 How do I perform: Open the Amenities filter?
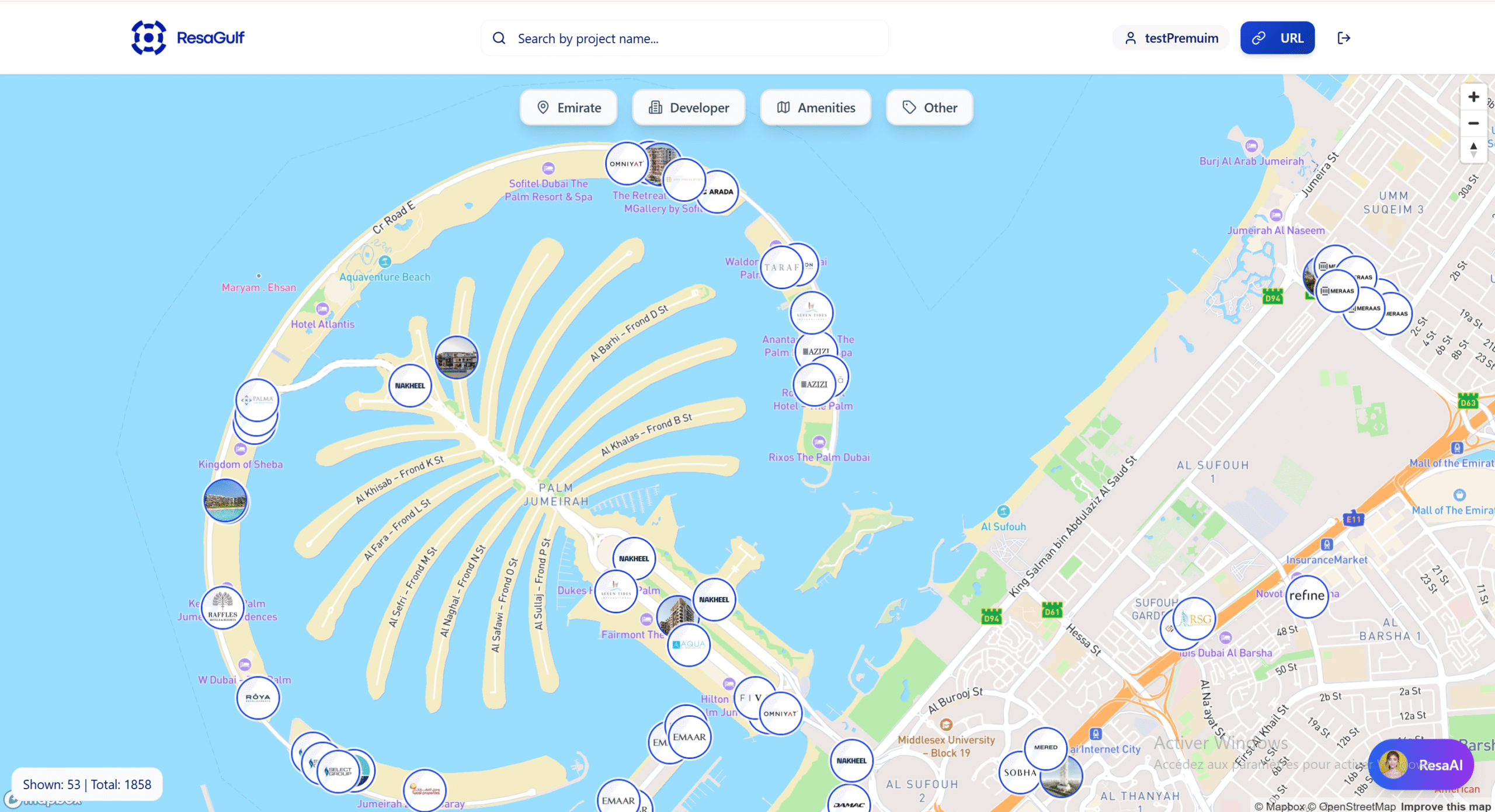pyautogui.click(x=815, y=107)
